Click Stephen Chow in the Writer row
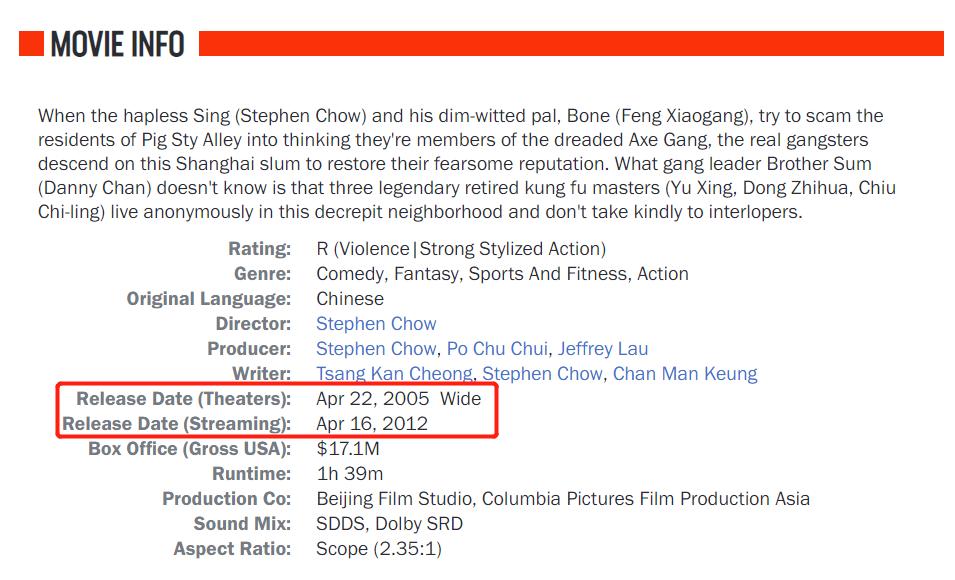Viewport: 955px width, 580px height. pos(543,374)
